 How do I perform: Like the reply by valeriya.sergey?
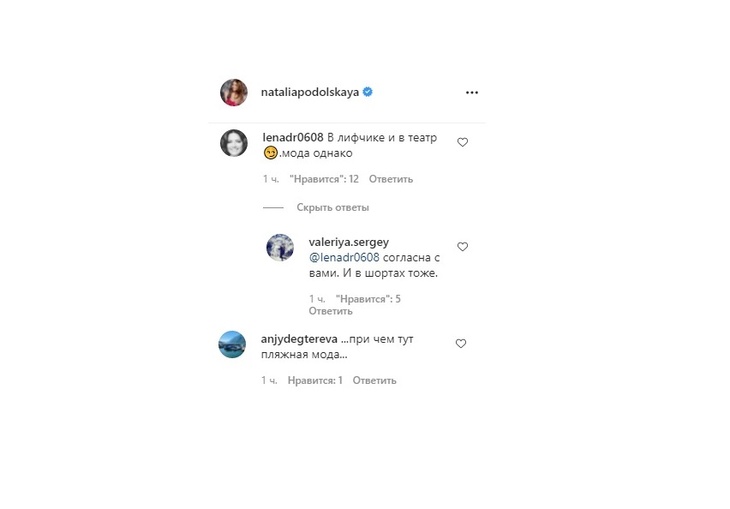(462, 246)
